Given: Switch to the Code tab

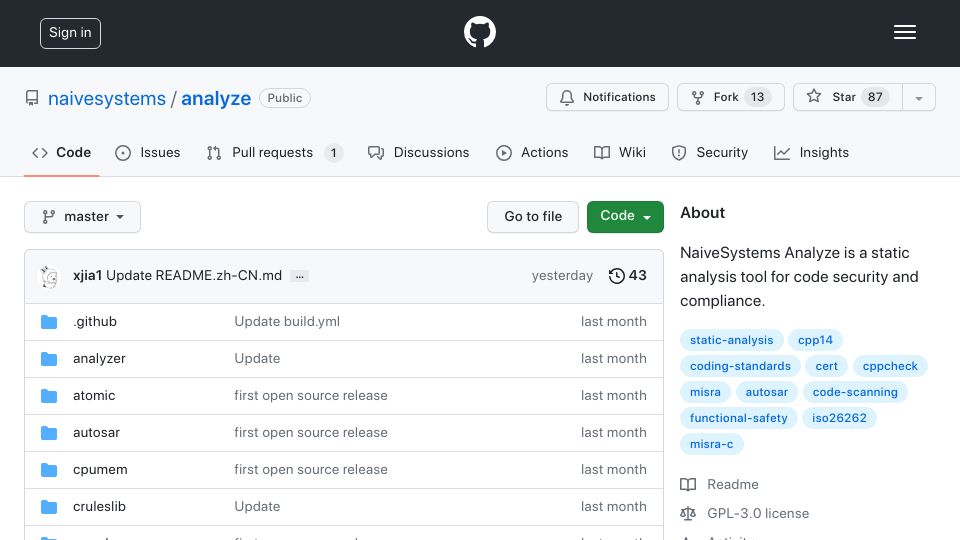Looking at the screenshot, I should click(62, 152).
